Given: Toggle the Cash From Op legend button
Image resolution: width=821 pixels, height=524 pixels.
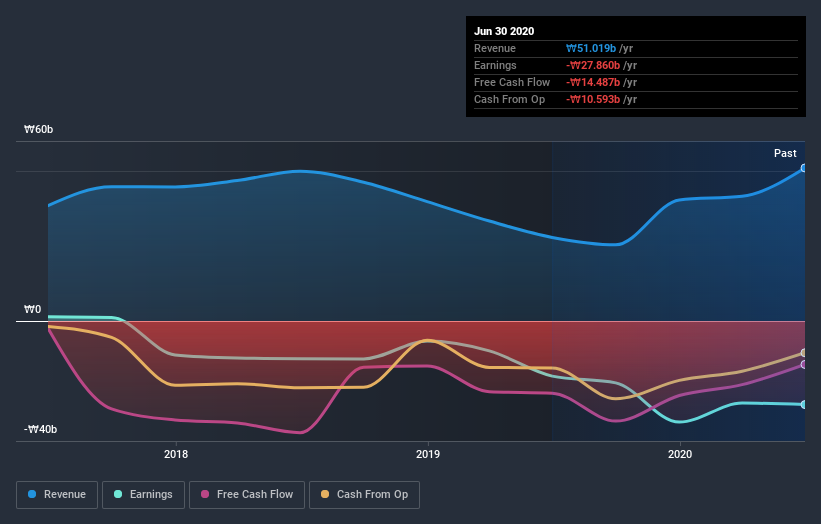Looking at the screenshot, I should tap(364, 495).
